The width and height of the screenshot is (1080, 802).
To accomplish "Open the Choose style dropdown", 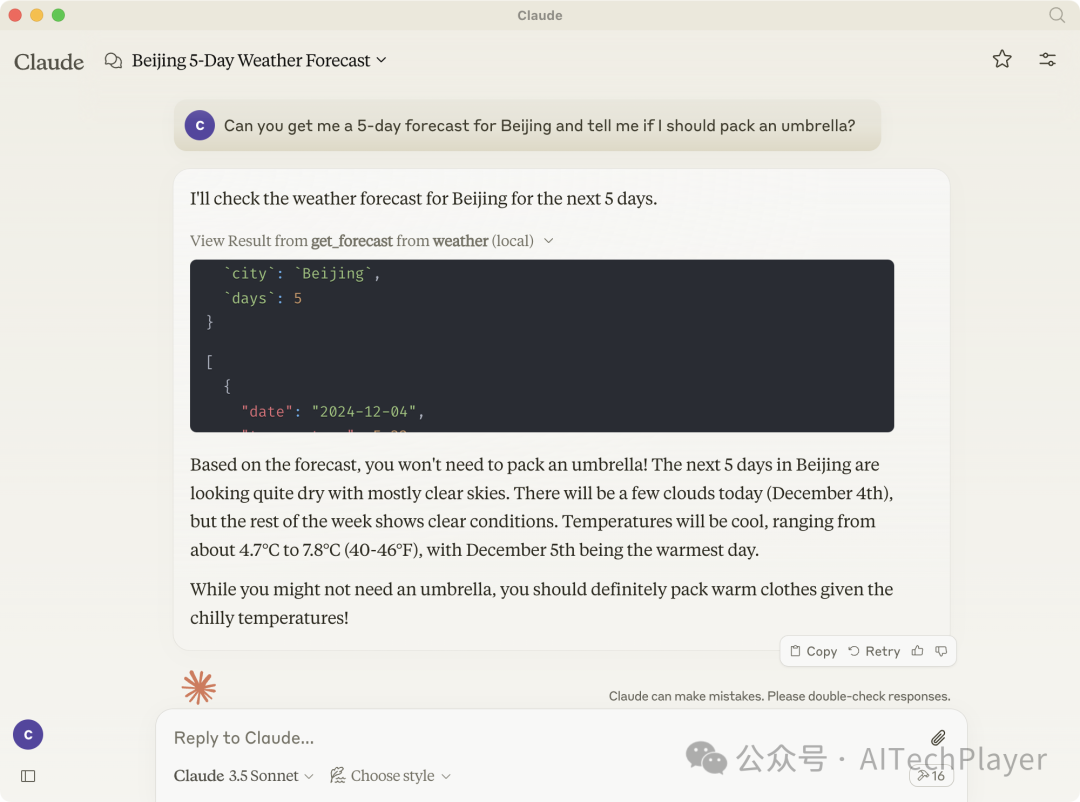I will coord(391,776).
